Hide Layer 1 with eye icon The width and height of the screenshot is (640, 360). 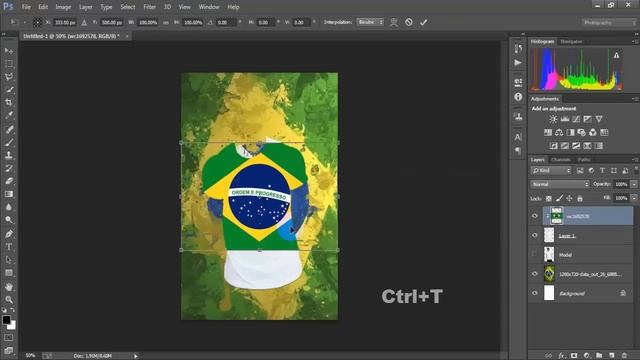(535, 235)
